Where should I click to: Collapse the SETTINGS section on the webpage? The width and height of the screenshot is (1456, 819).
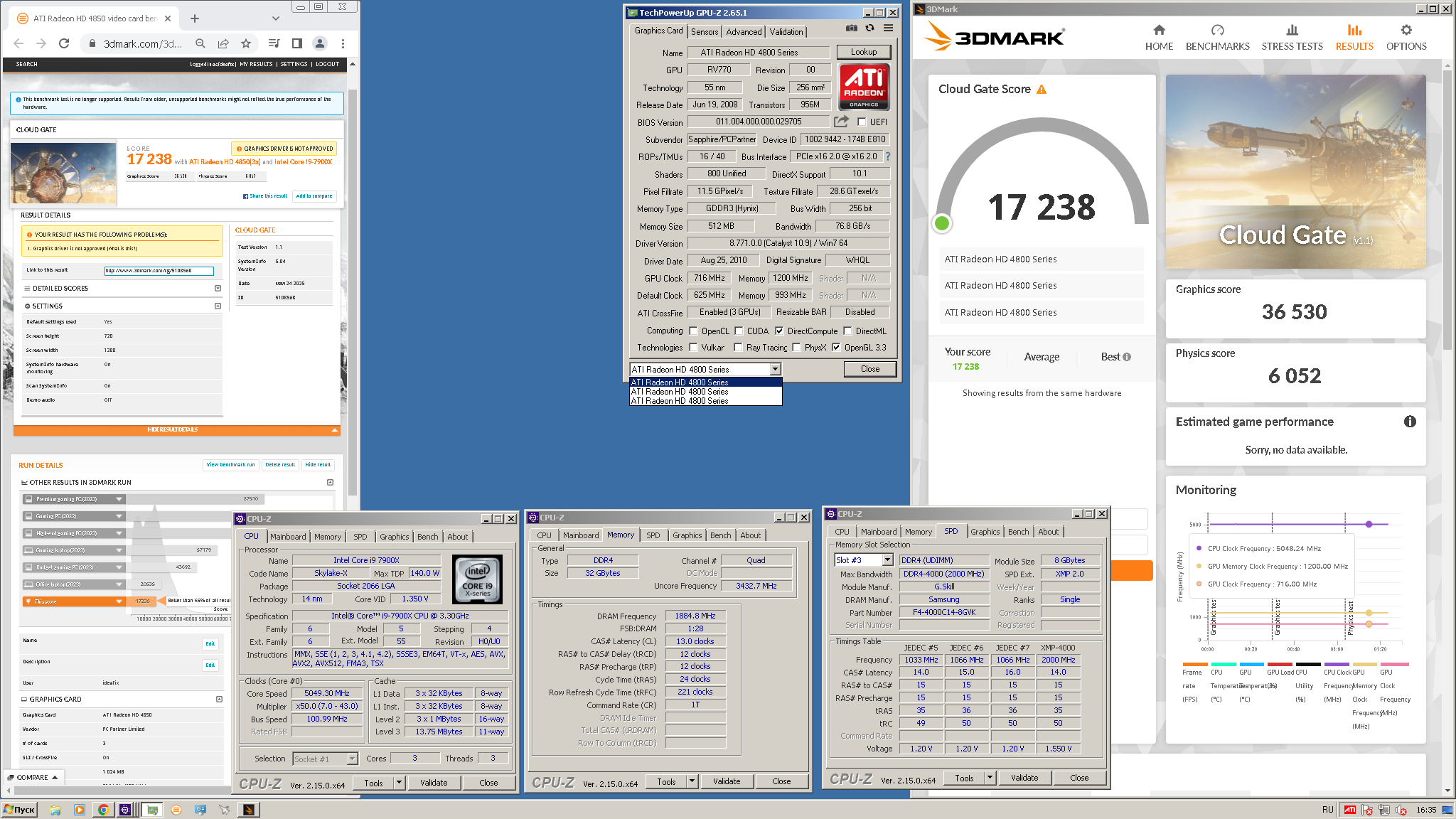point(218,306)
